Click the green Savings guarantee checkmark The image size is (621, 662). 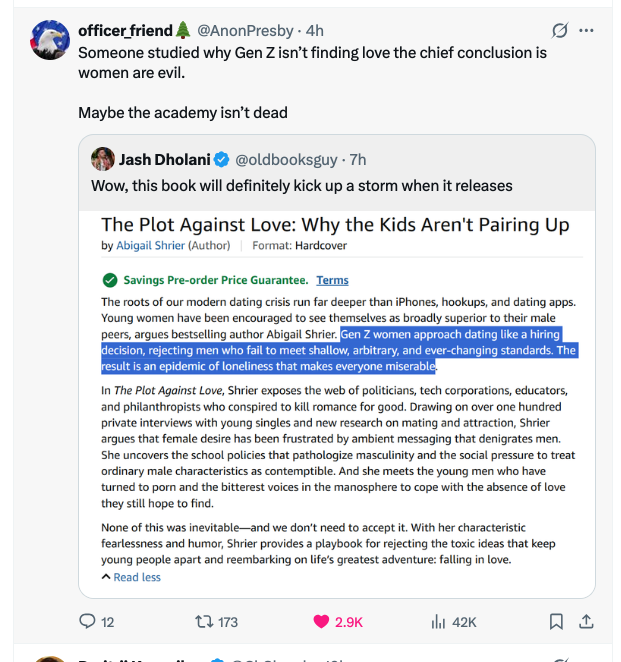pos(110,280)
